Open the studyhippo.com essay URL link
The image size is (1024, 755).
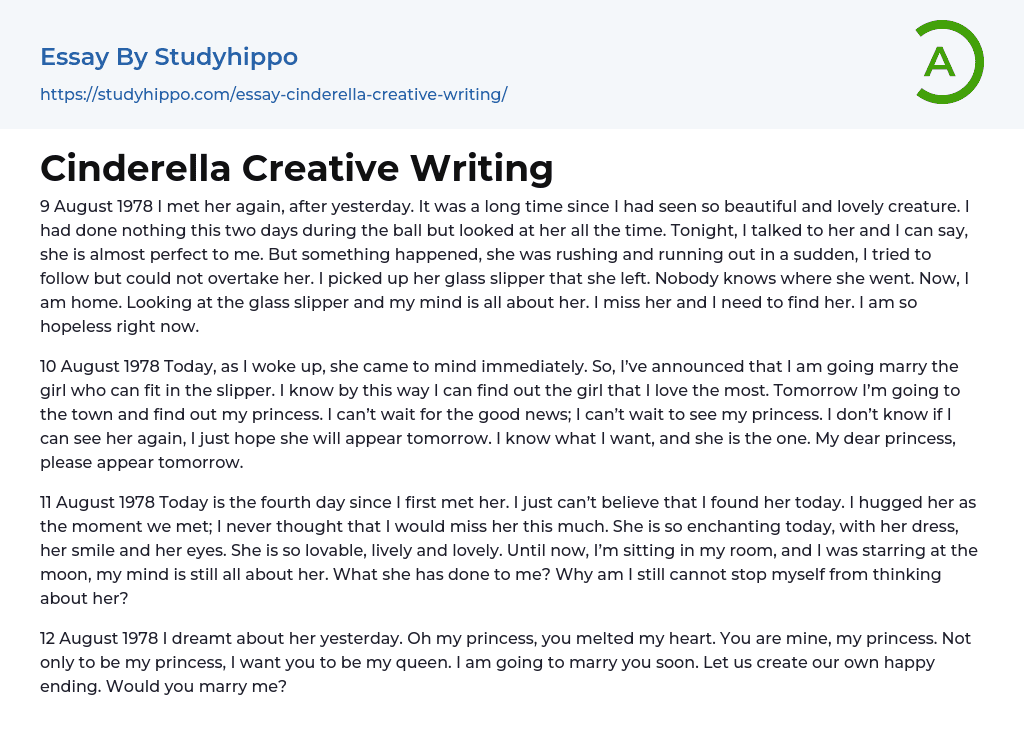273,94
